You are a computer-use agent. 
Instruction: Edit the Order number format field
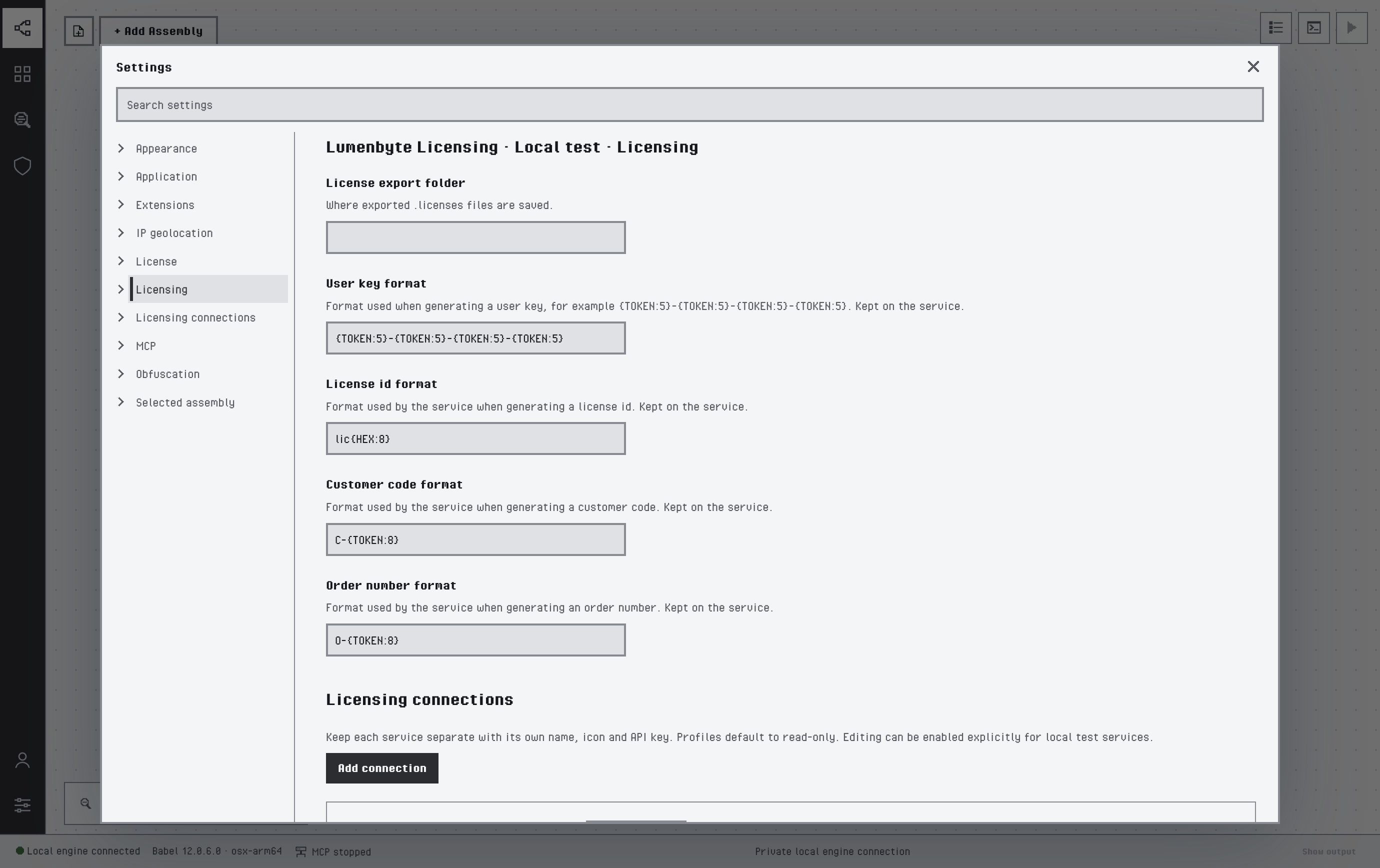475,640
